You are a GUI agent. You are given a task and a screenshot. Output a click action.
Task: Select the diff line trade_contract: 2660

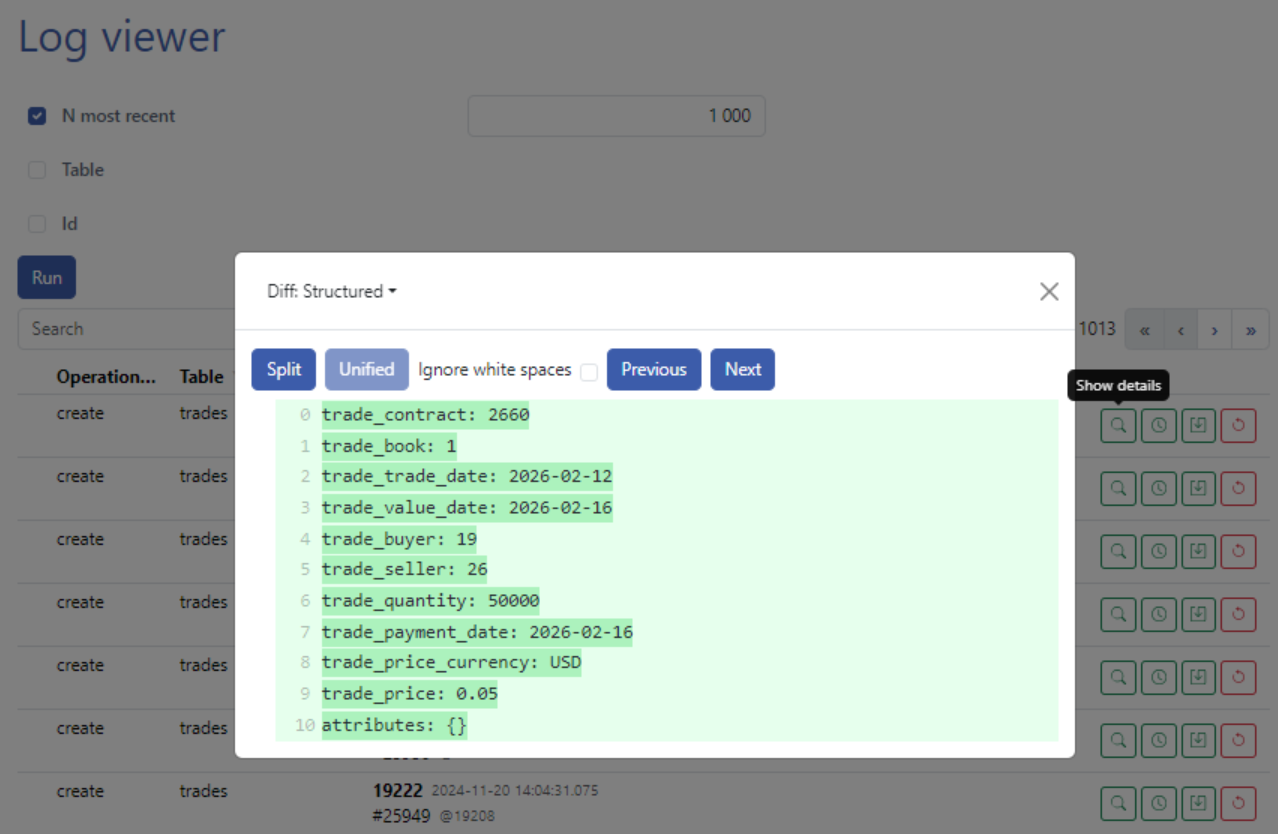(x=425, y=415)
